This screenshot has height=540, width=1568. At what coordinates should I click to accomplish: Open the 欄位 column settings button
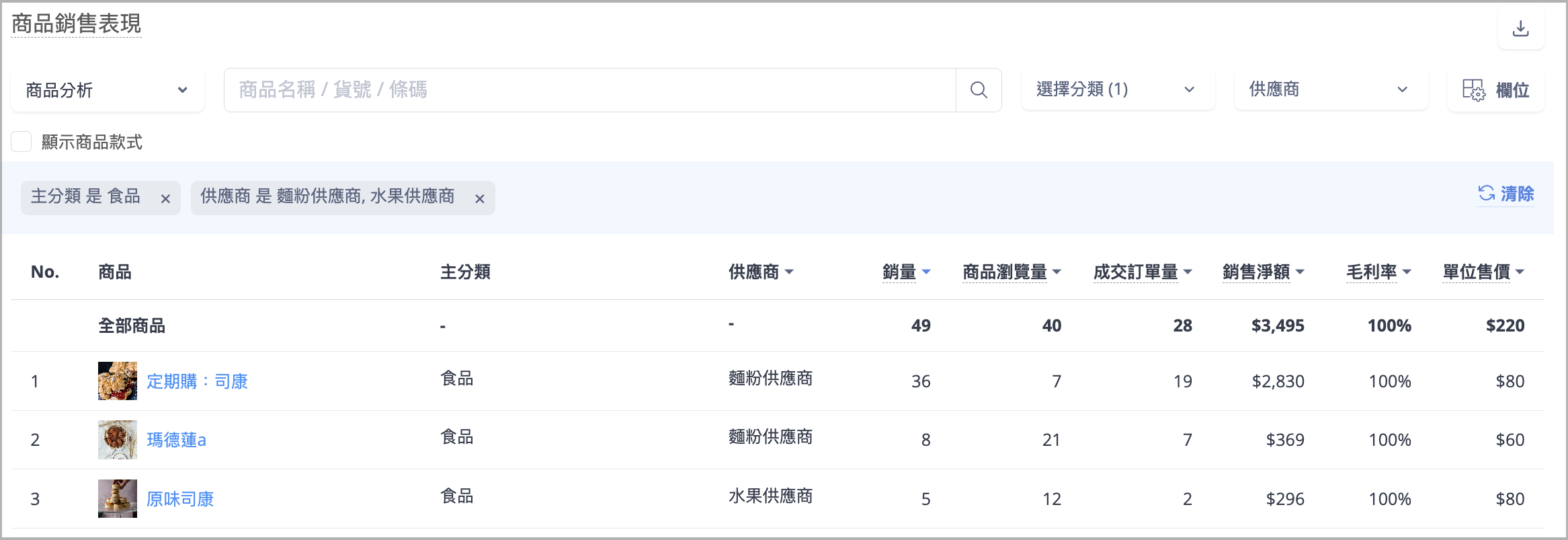tap(1495, 90)
